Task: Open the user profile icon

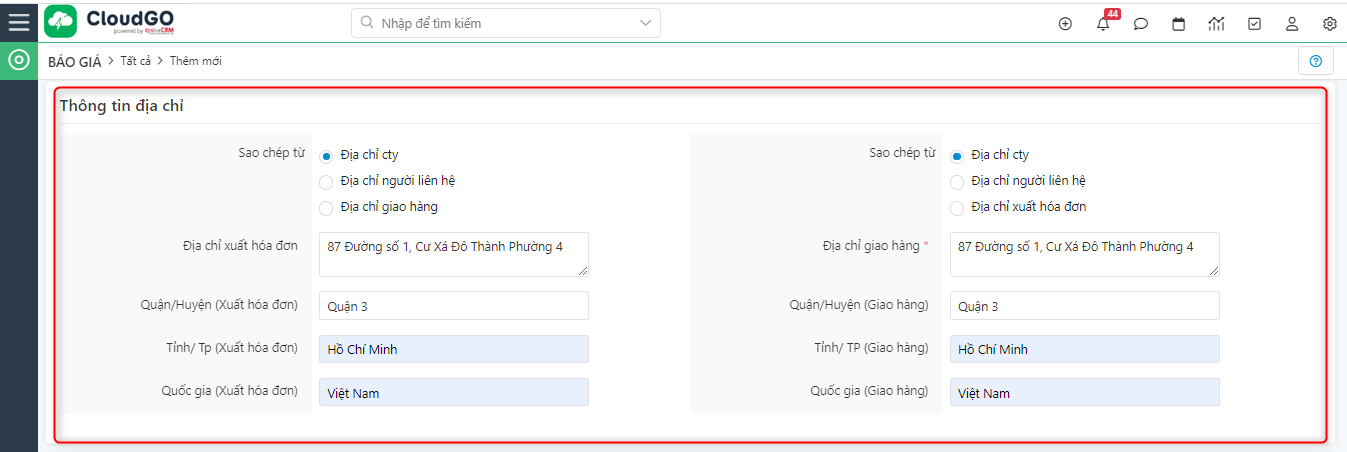Action: tap(1292, 24)
